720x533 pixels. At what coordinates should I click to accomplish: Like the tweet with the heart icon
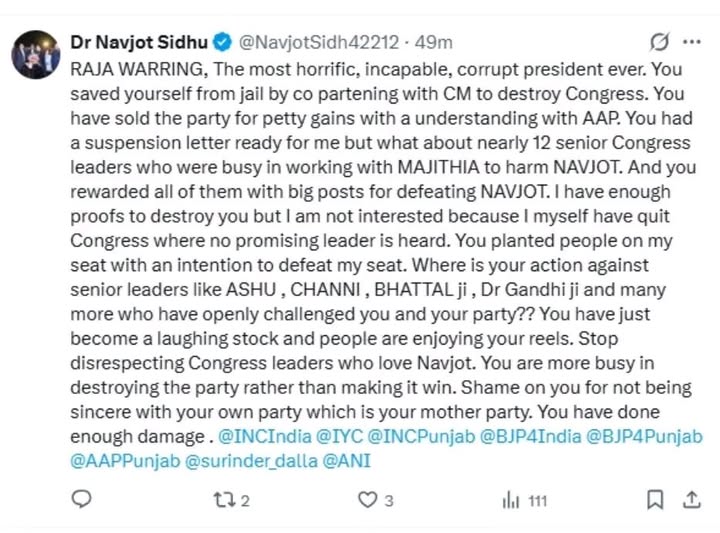[368, 499]
